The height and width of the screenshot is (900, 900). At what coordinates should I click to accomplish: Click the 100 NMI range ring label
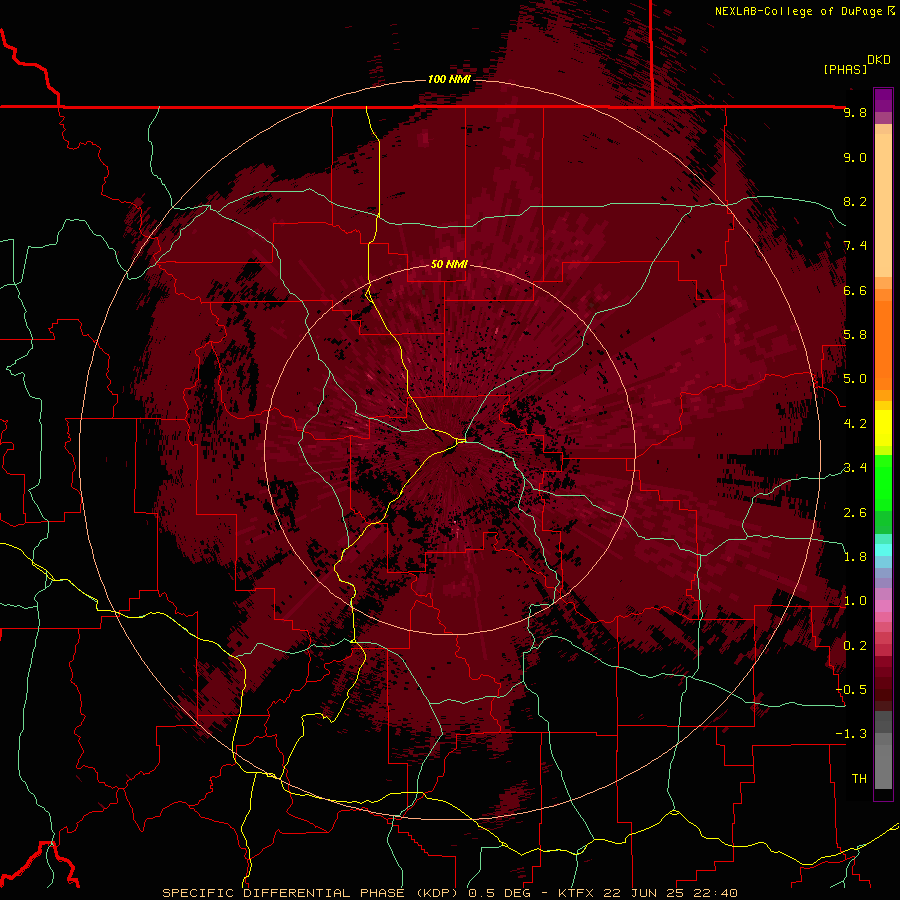click(x=449, y=79)
